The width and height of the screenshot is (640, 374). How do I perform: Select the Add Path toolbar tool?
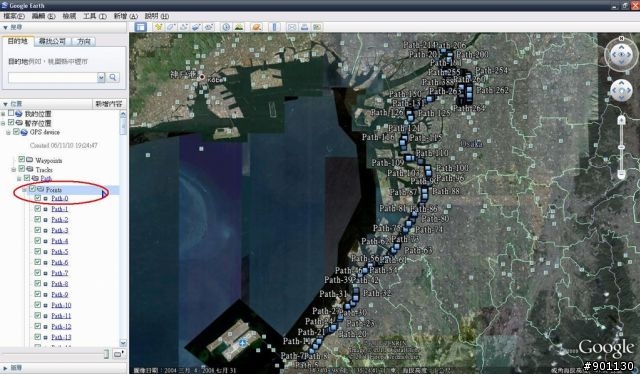184,27
